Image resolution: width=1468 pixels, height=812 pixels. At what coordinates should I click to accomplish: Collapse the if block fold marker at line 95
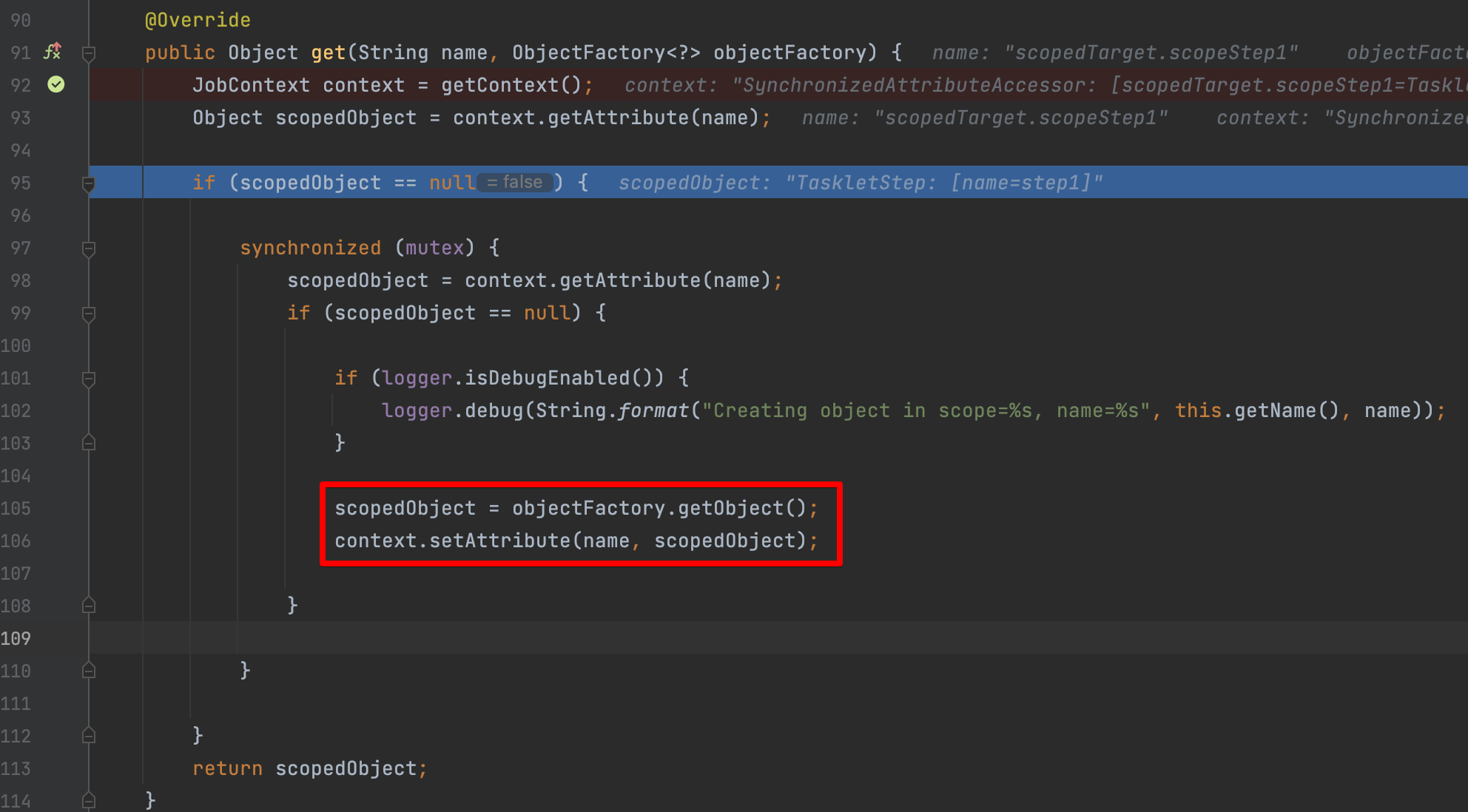[x=88, y=183]
